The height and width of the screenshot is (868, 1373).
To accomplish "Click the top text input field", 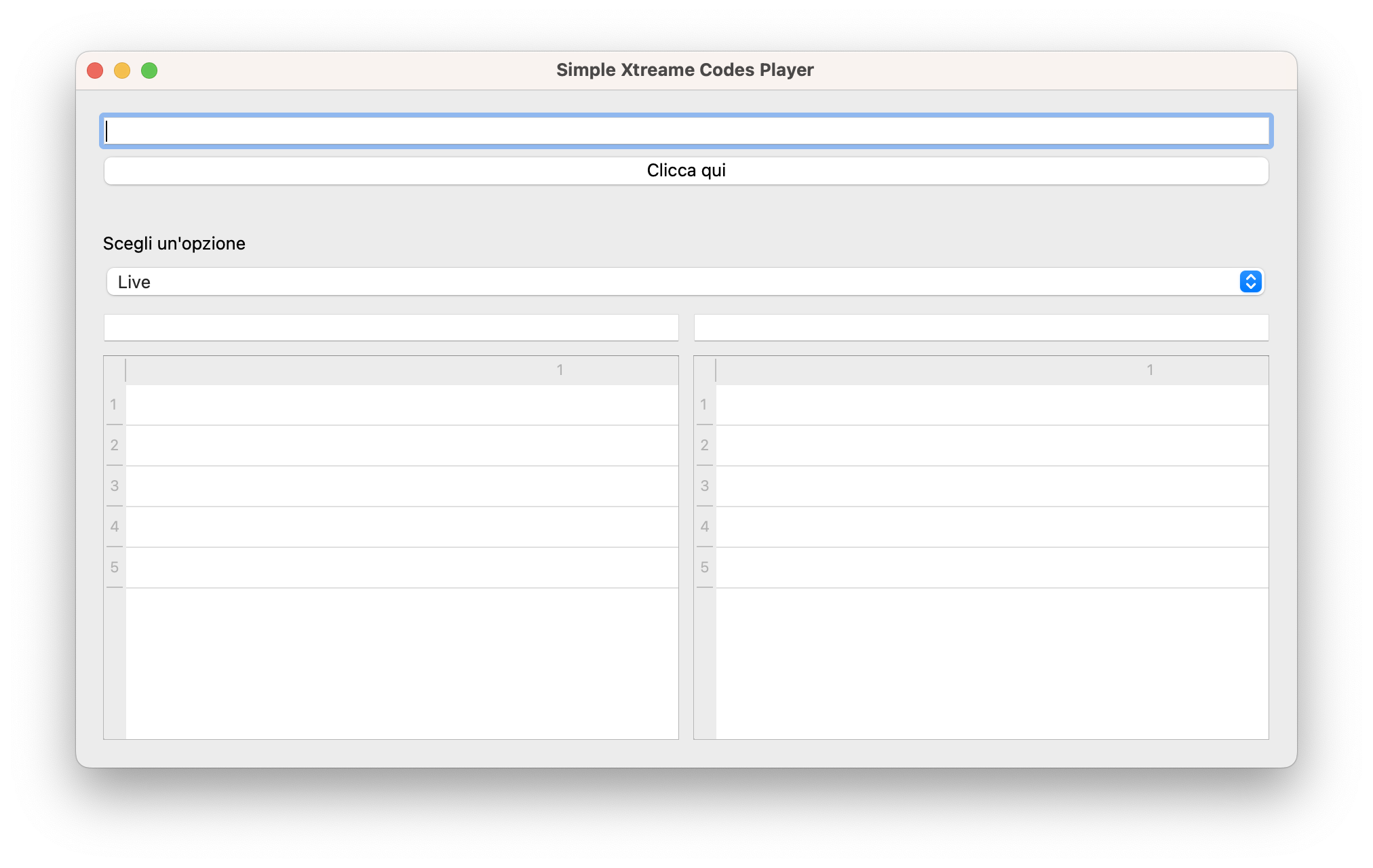I will (x=685, y=131).
